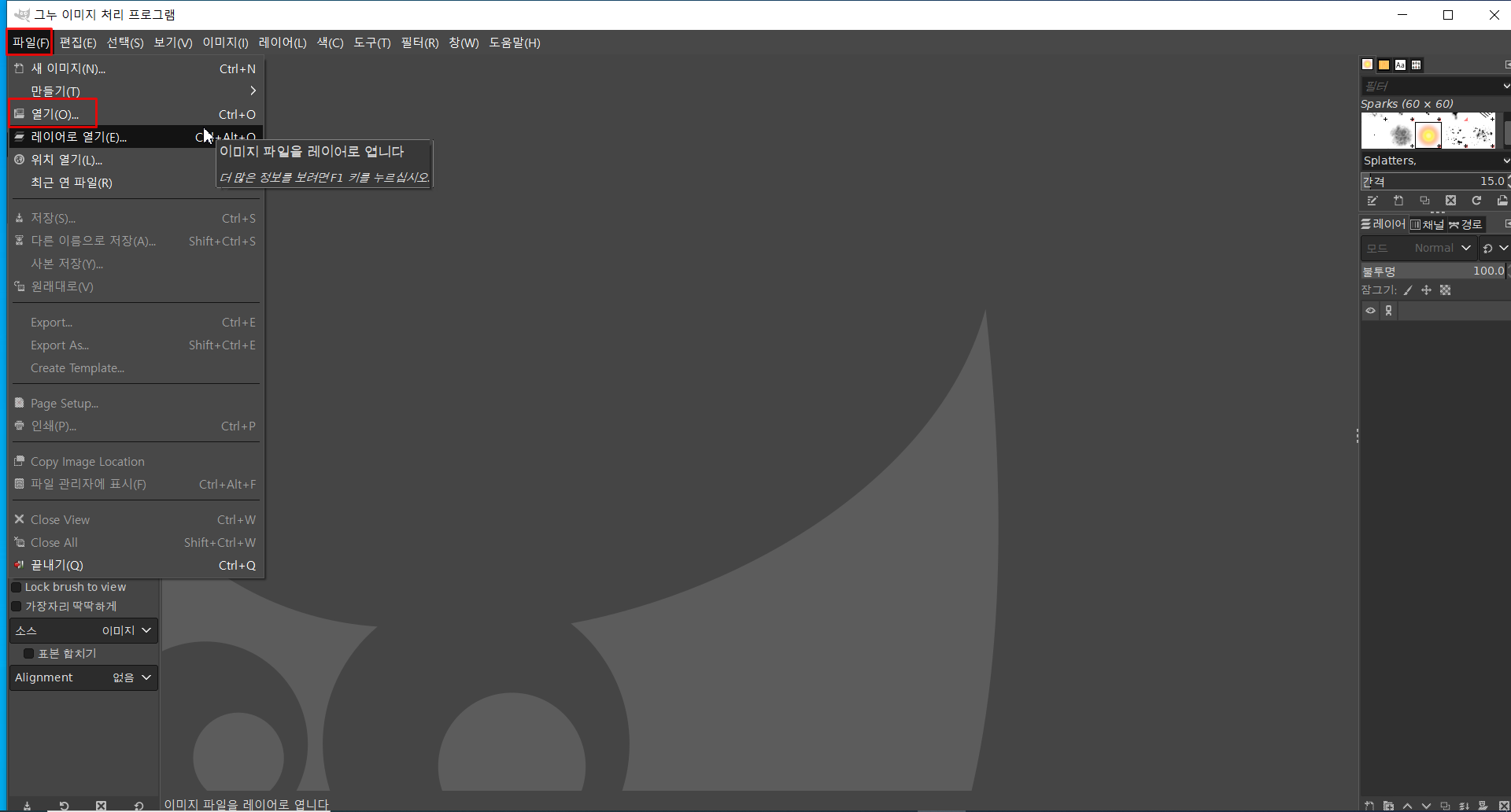The height and width of the screenshot is (812, 1511).
Task: Adjust the 불투명 opacity slider
Action: coord(1435,271)
